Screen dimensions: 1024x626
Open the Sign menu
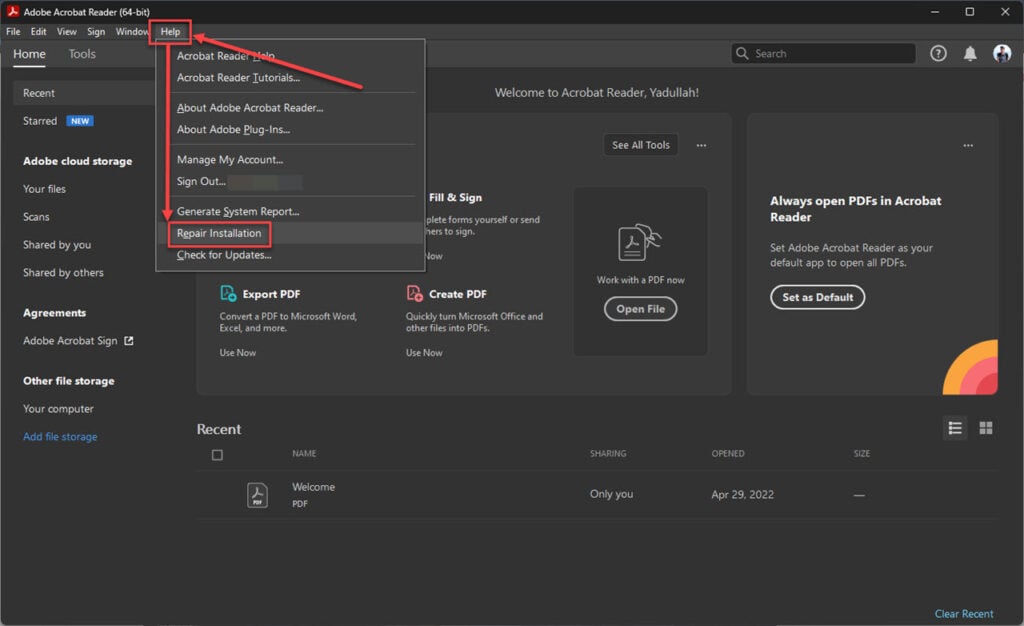[96, 31]
